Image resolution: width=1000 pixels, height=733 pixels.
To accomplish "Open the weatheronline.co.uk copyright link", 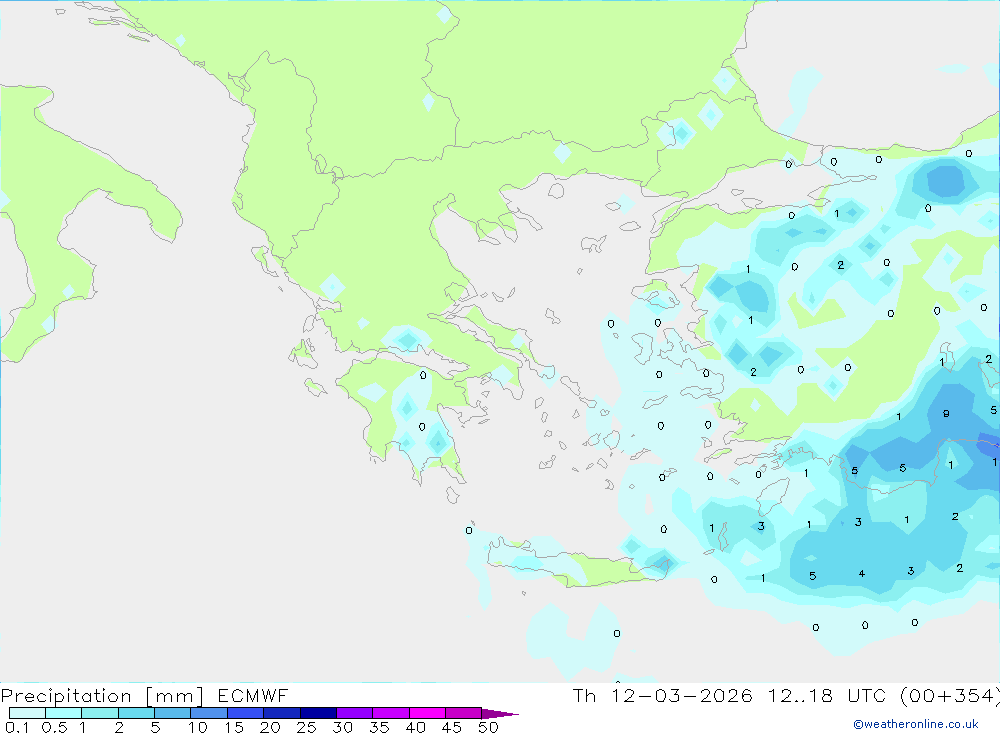I will pos(916,724).
